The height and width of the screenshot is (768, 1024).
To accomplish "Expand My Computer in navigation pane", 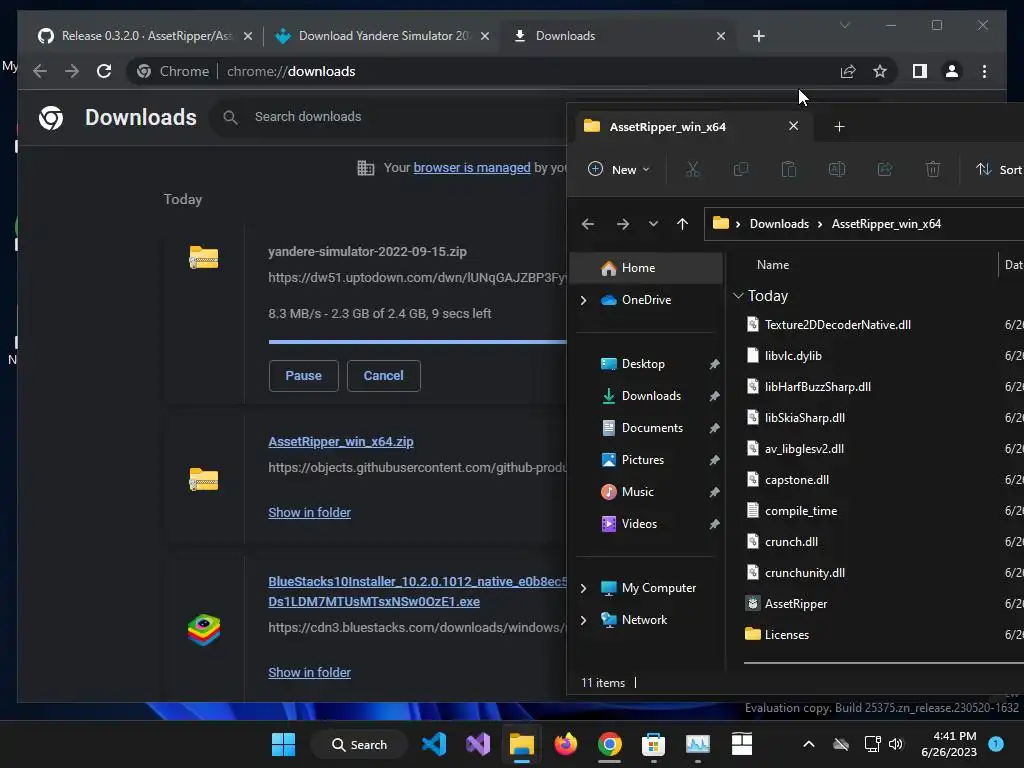I will 583,588.
